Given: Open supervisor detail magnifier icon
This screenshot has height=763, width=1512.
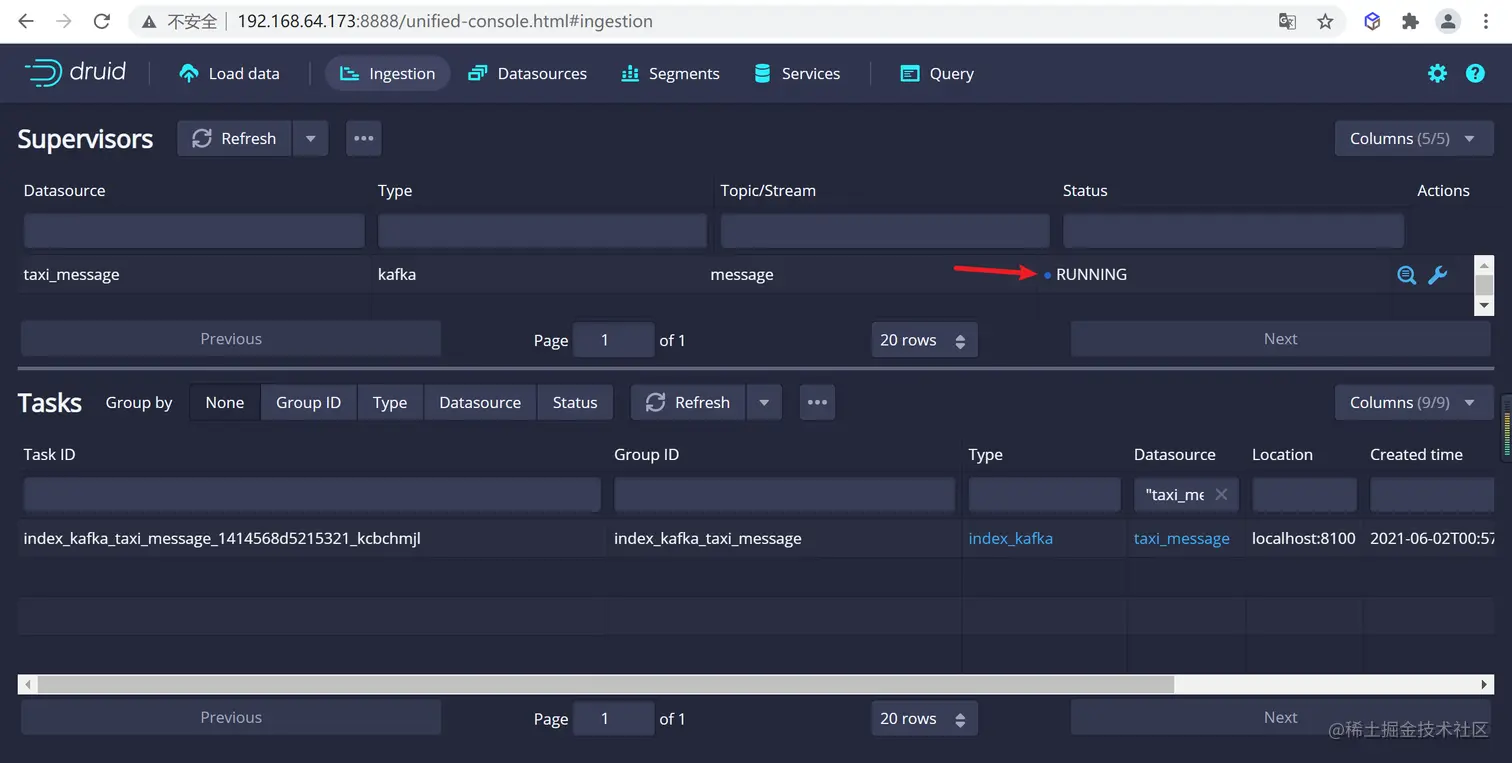Looking at the screenshot, I should [1406, 275].
